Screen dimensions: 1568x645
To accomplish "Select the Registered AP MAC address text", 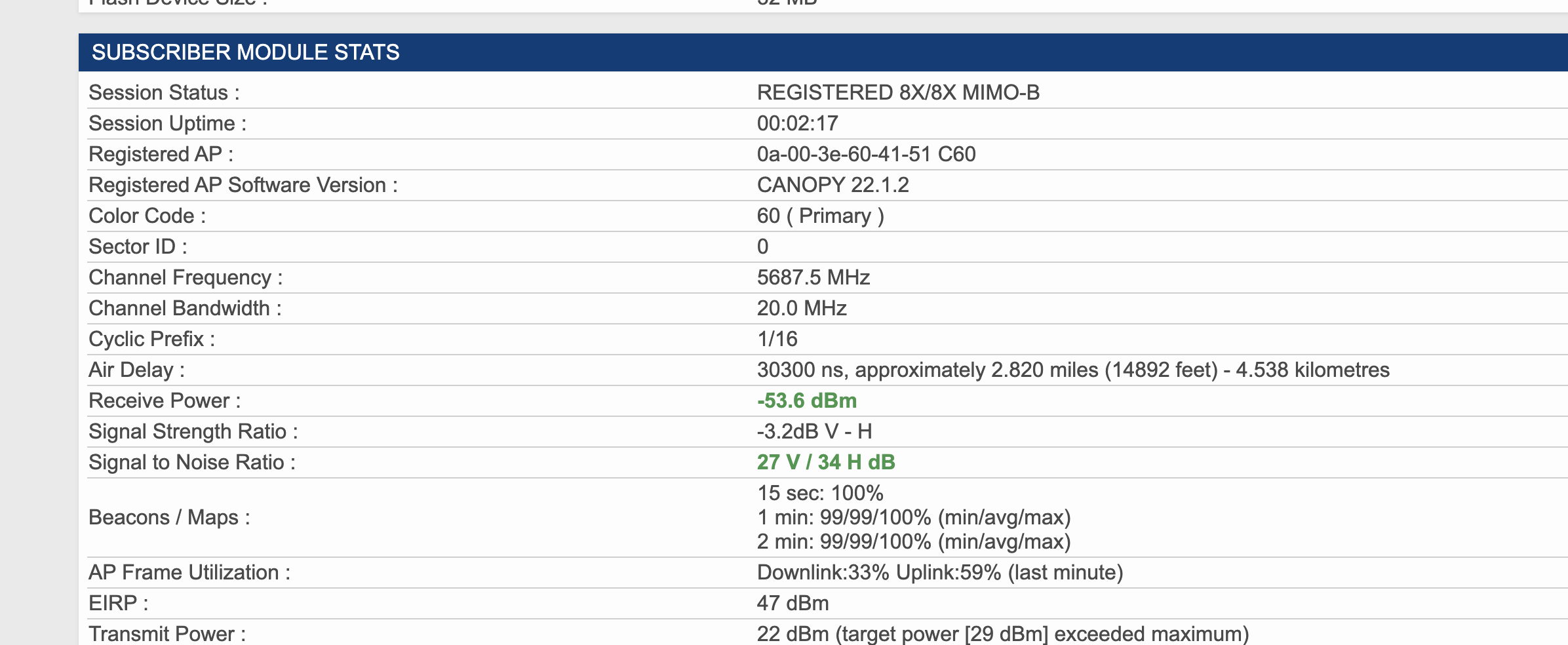I will [844, 154].
